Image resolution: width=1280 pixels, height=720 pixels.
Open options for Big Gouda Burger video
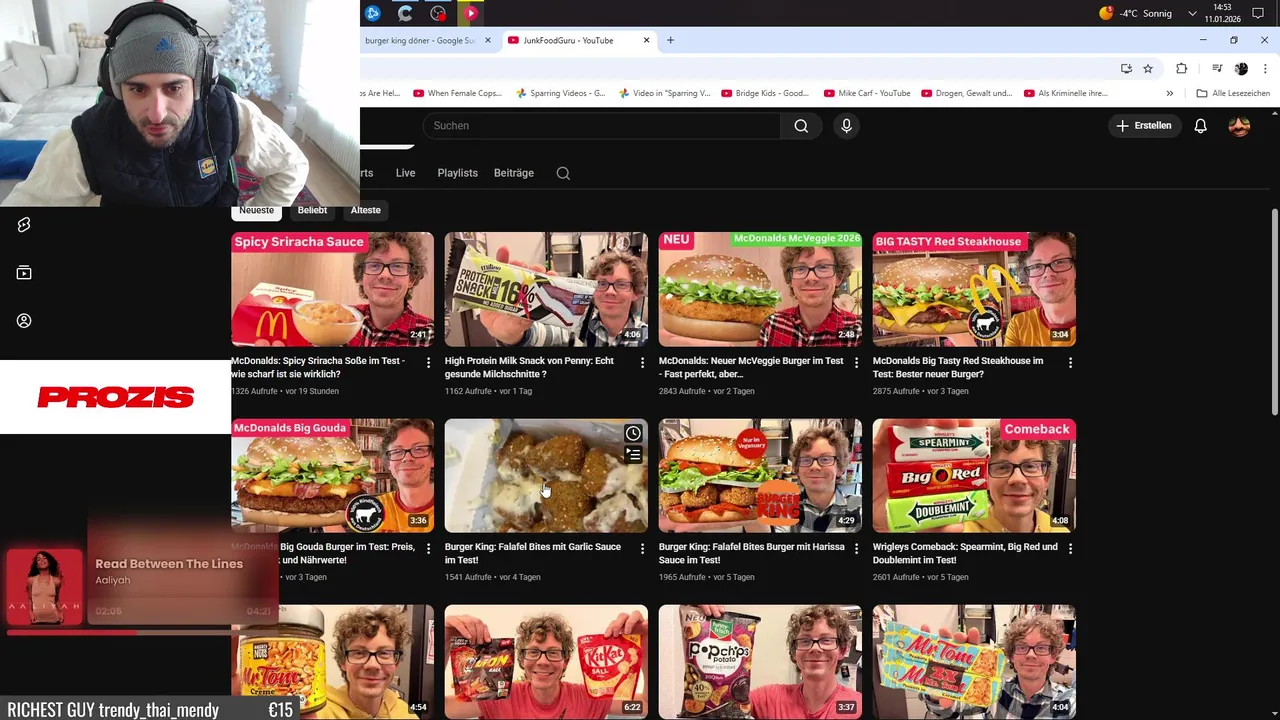(x=428, y=549)
